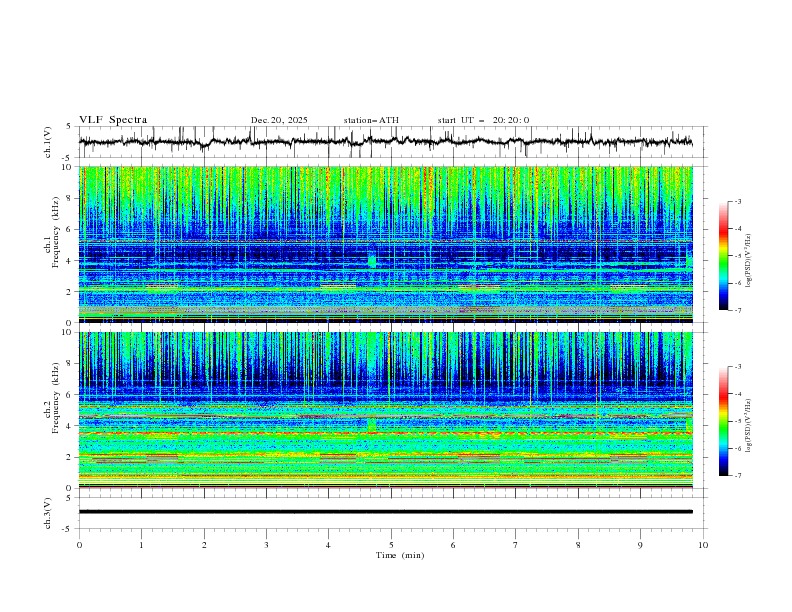Viewport: 792px width, 612px height.
Task: Click the lower color bar for ch.2
Action: click(x=724, y=421)
